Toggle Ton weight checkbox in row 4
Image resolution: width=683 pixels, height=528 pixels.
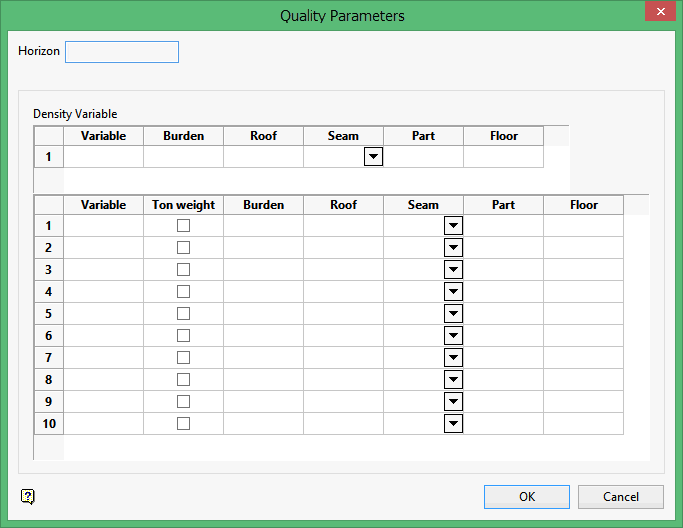click(183, 292)
